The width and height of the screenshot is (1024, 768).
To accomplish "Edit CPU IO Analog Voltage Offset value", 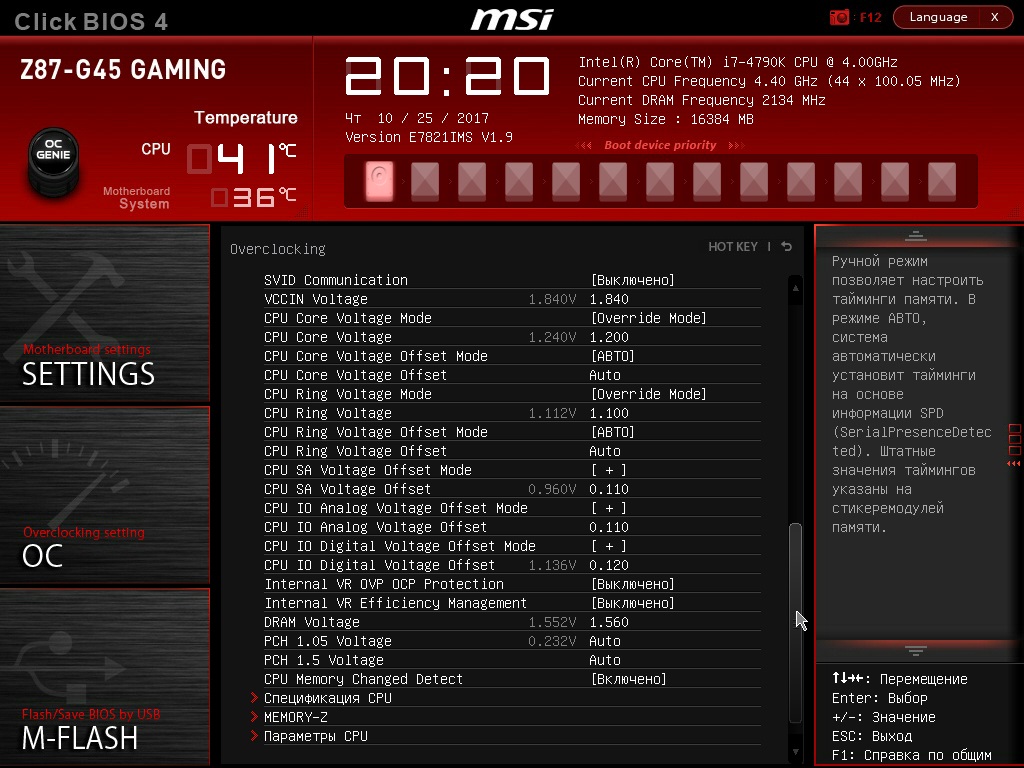I will point(609,527).
